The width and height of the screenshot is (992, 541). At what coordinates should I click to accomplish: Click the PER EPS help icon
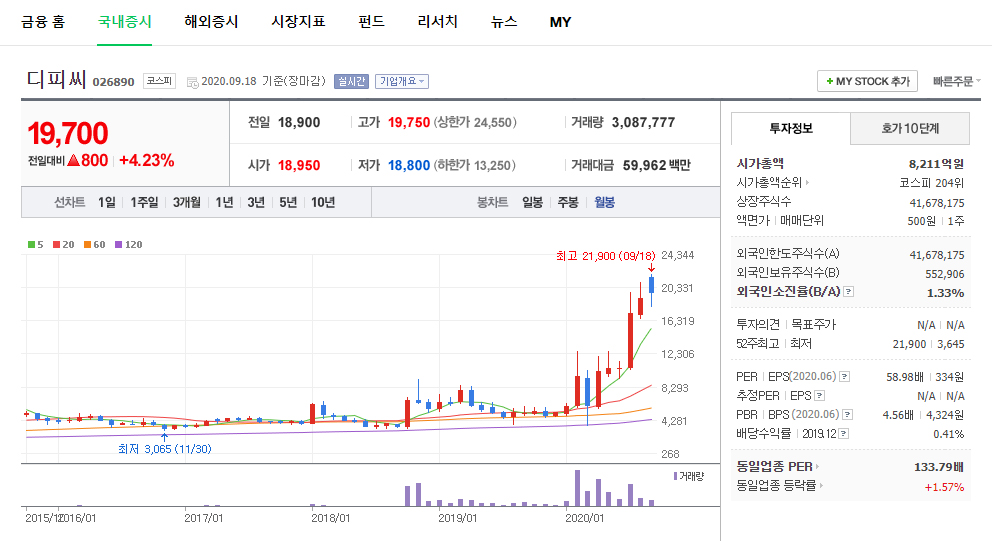(x=845, y=376)
